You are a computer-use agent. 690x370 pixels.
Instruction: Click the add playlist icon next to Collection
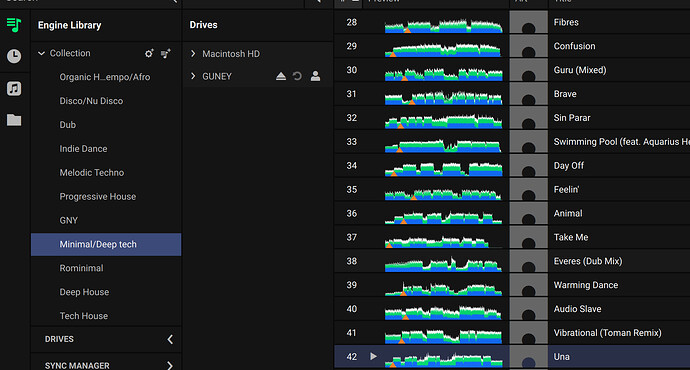[x=165, y=54]
